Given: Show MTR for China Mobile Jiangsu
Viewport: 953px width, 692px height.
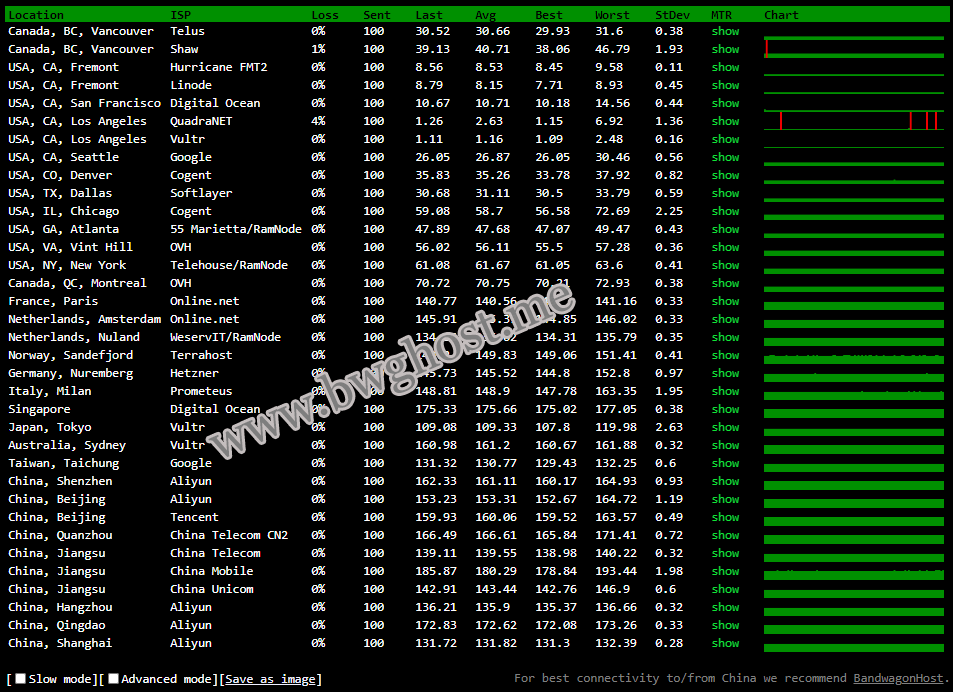Looking at the screenshot, I should [725, 571].
